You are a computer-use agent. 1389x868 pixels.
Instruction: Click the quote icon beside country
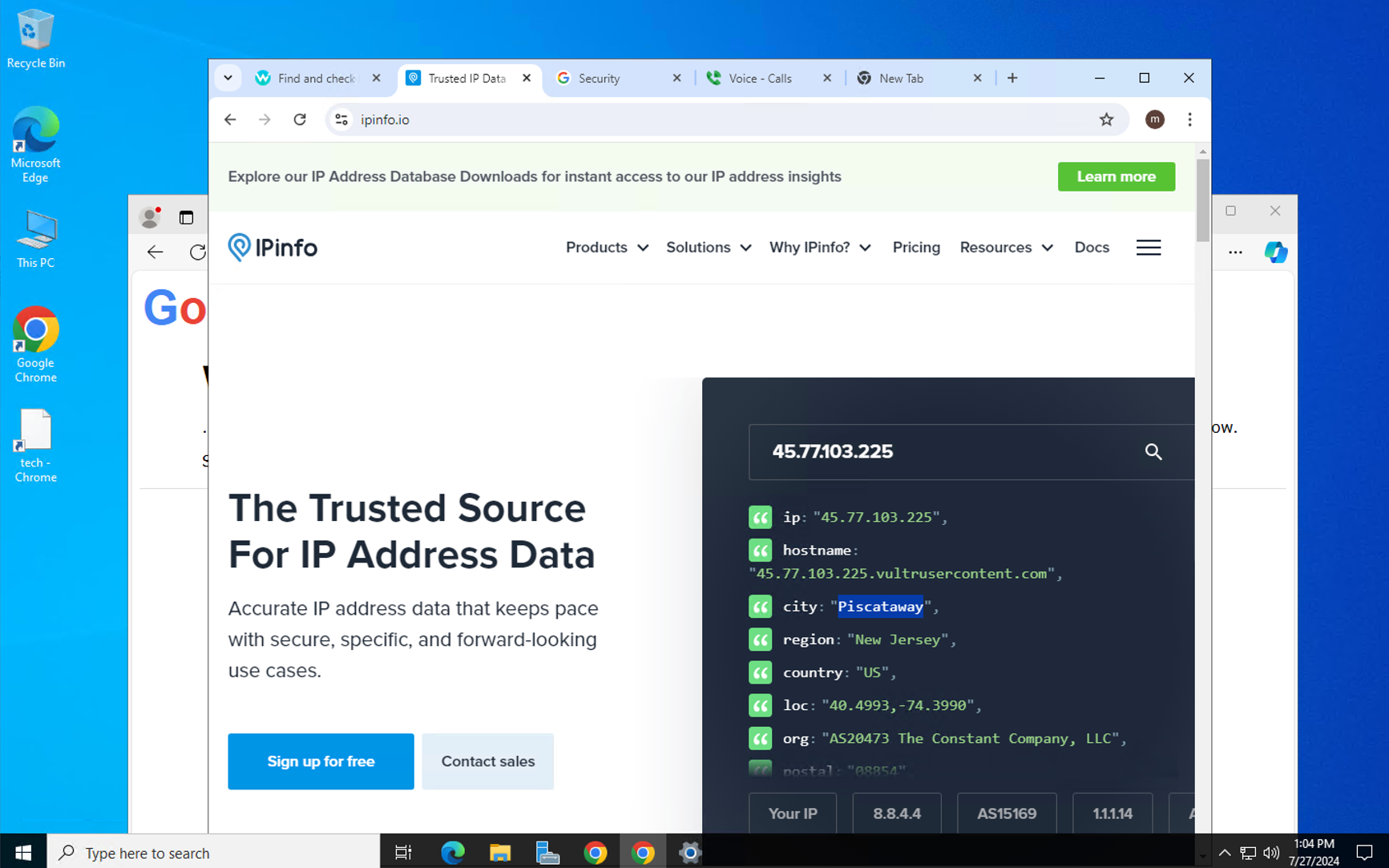pyautogui.click(x=760, y=672)
